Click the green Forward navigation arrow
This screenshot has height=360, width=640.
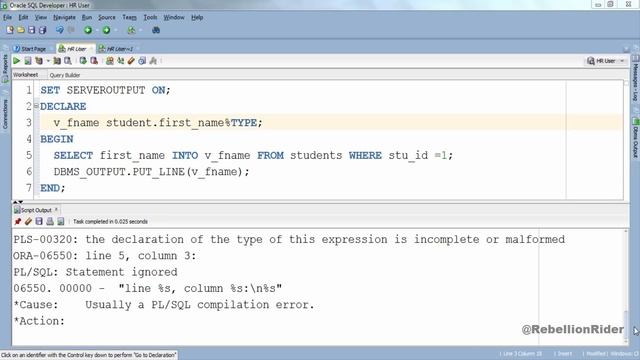coord(106,30)
